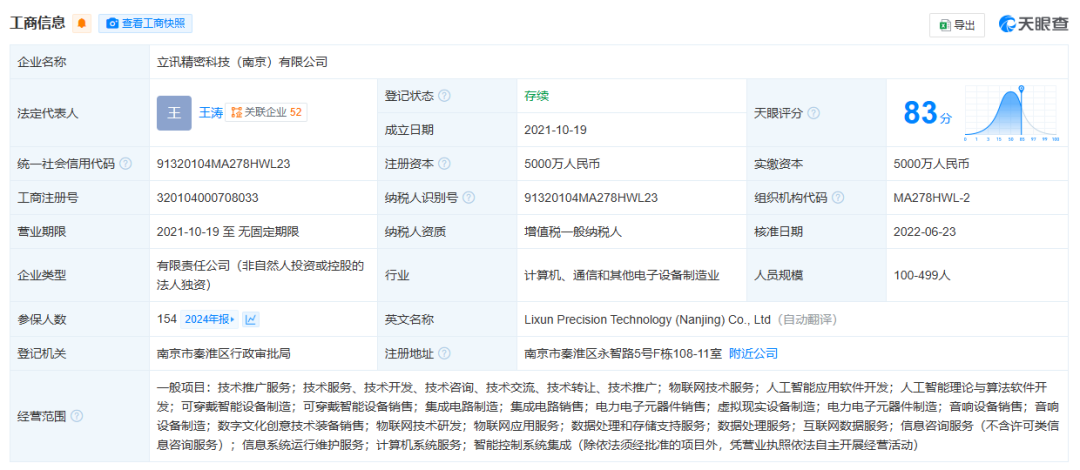
Task: Click the 经营范围 business scope paragraph
Action: [x=608, y=416]
